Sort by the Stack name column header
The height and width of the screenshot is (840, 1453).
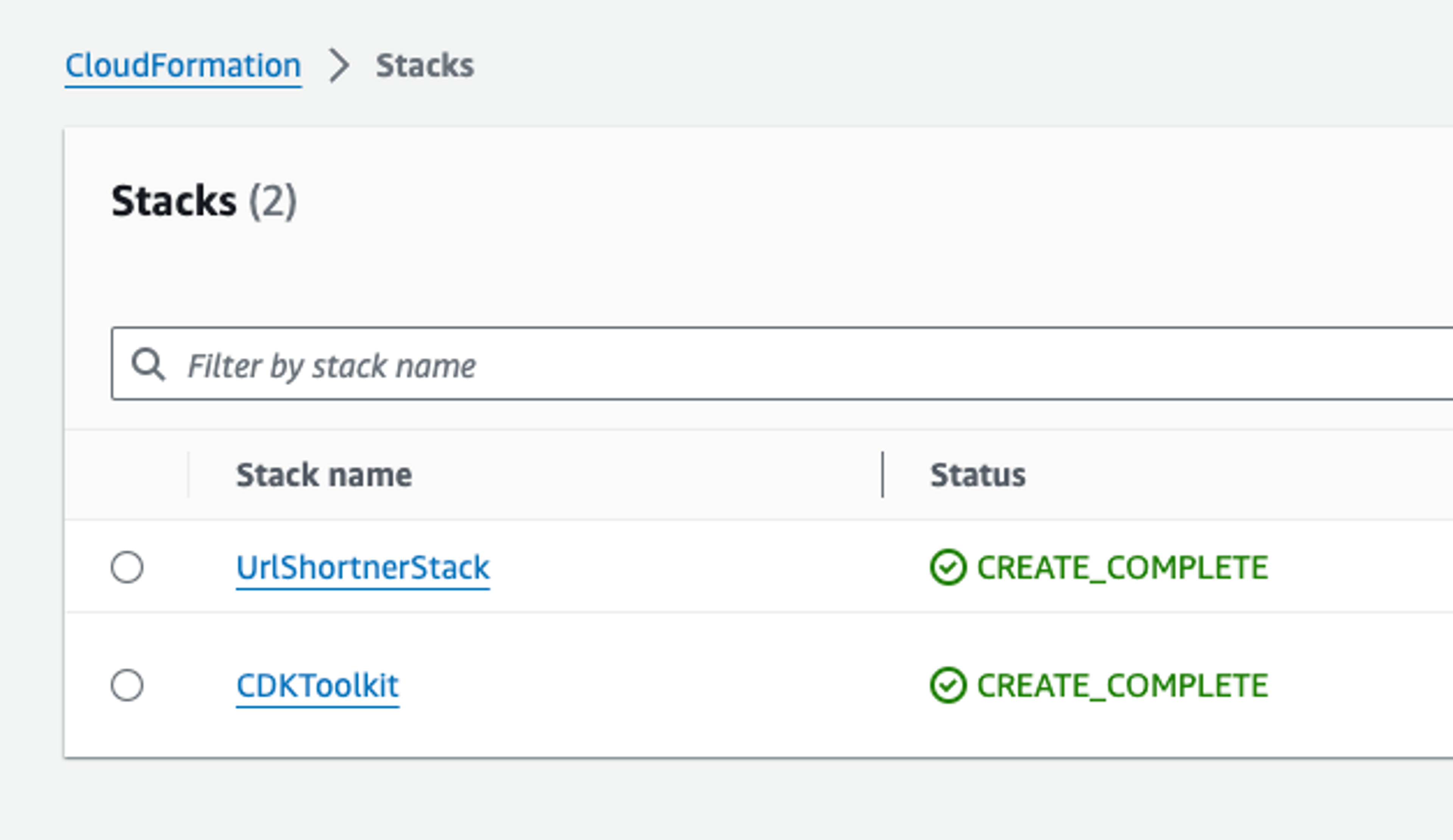(324, 475)
